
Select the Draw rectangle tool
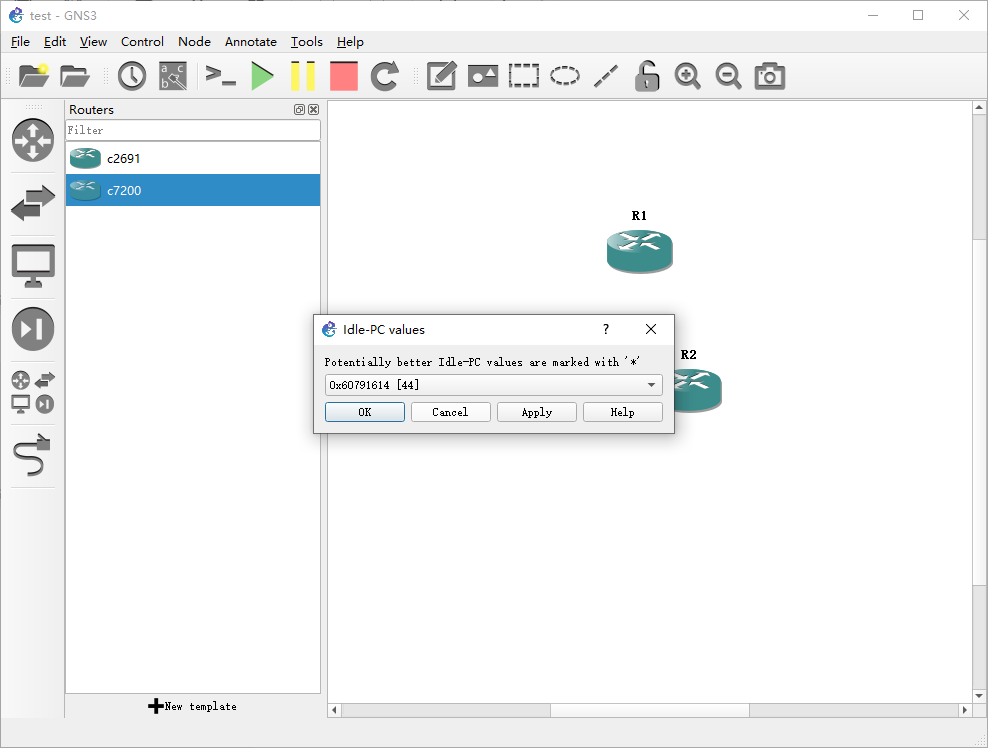coord(524,76)
